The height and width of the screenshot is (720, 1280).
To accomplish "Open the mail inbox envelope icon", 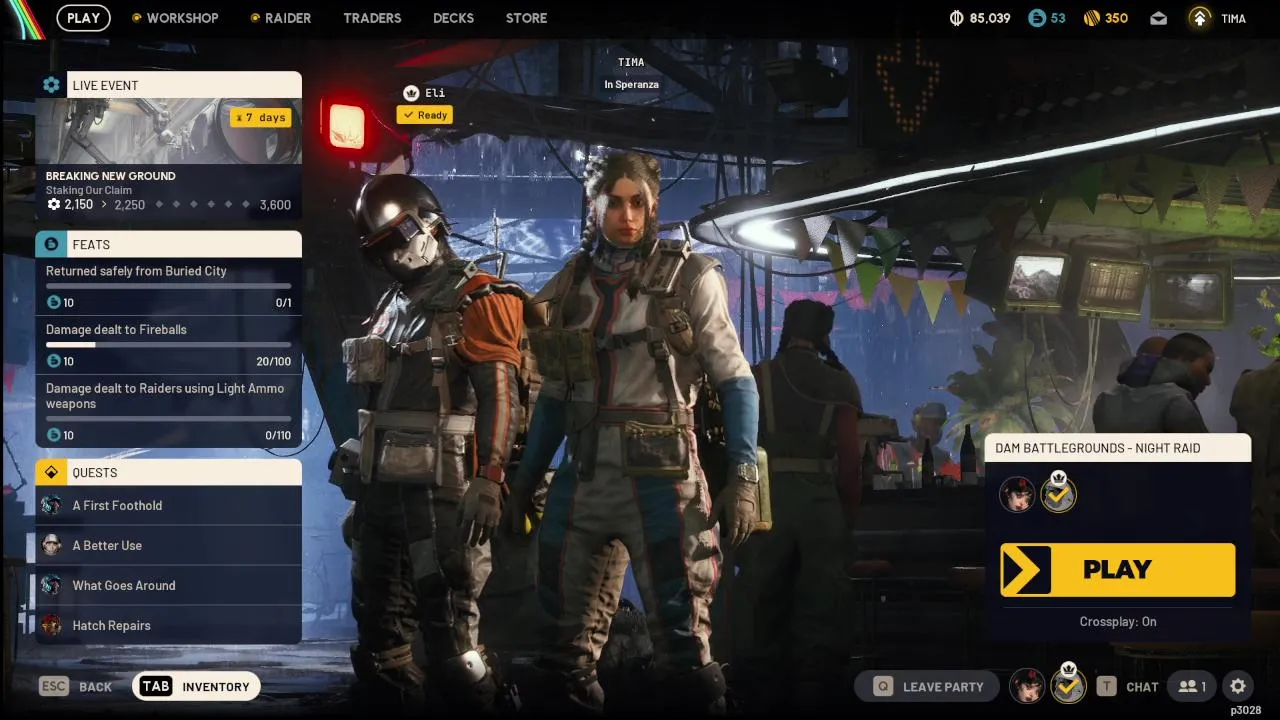I will pos(1158,18).
